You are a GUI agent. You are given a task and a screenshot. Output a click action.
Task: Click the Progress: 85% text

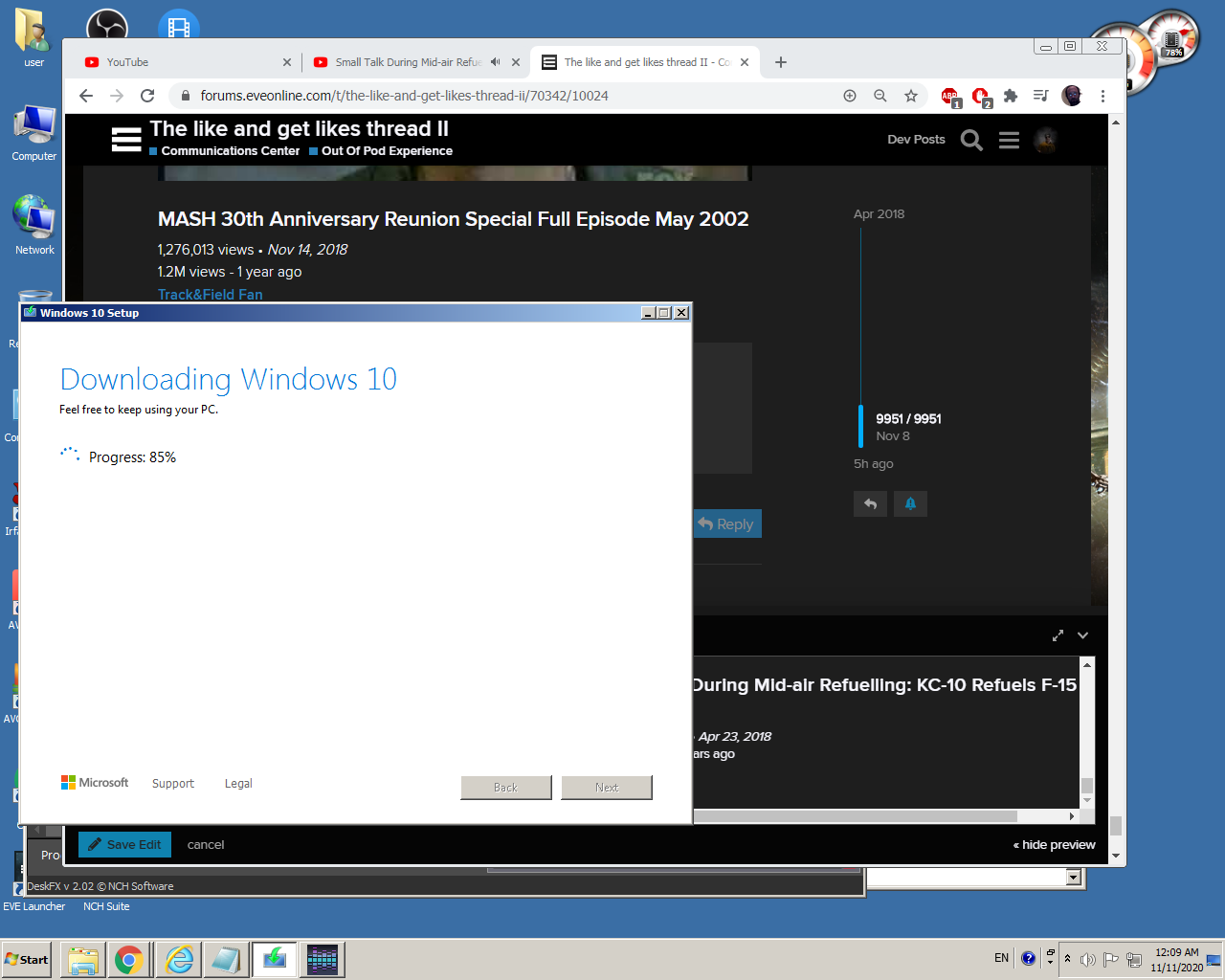point(132,457)
